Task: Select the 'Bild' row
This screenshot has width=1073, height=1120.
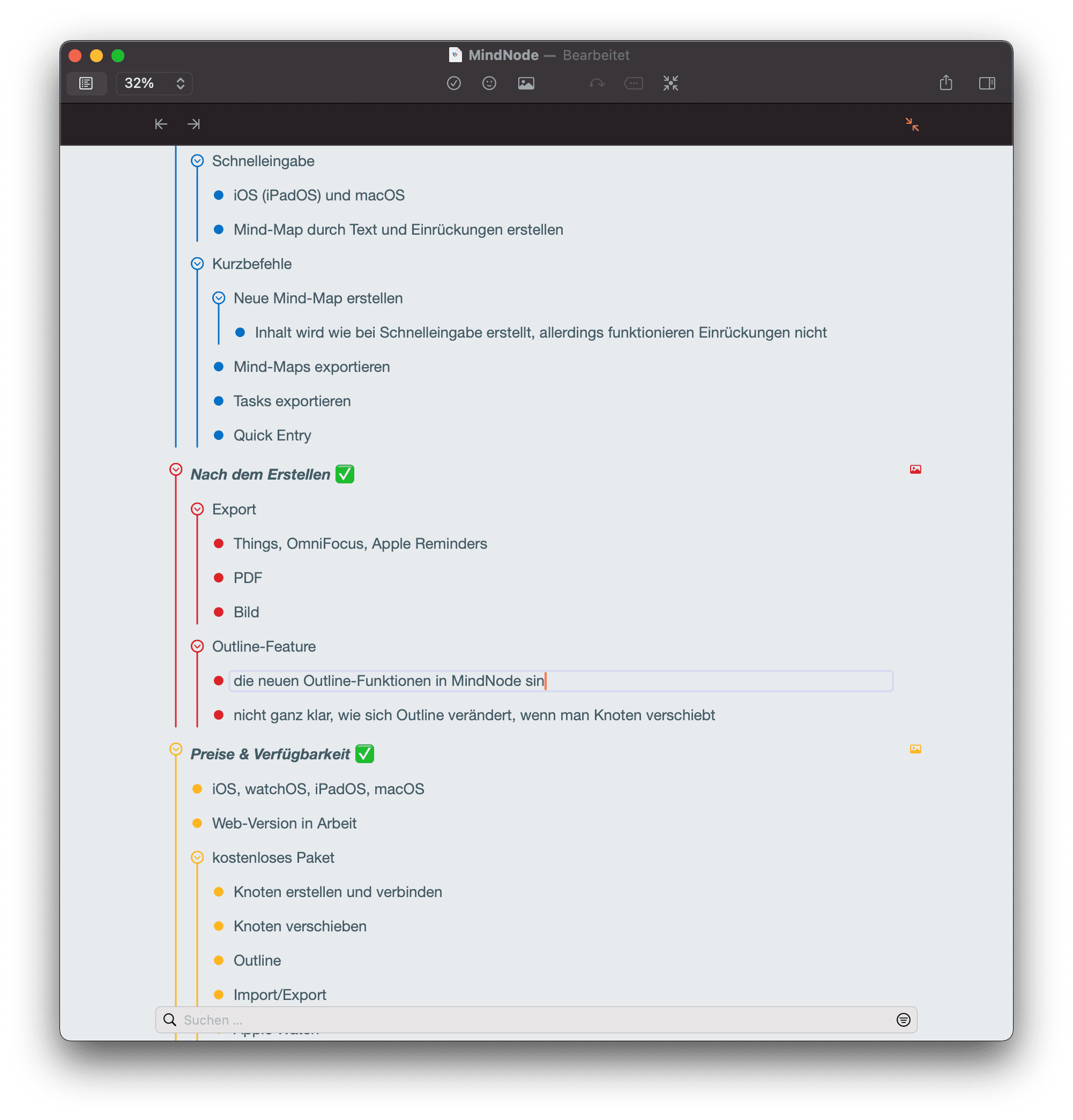Action: coord(246,612)
